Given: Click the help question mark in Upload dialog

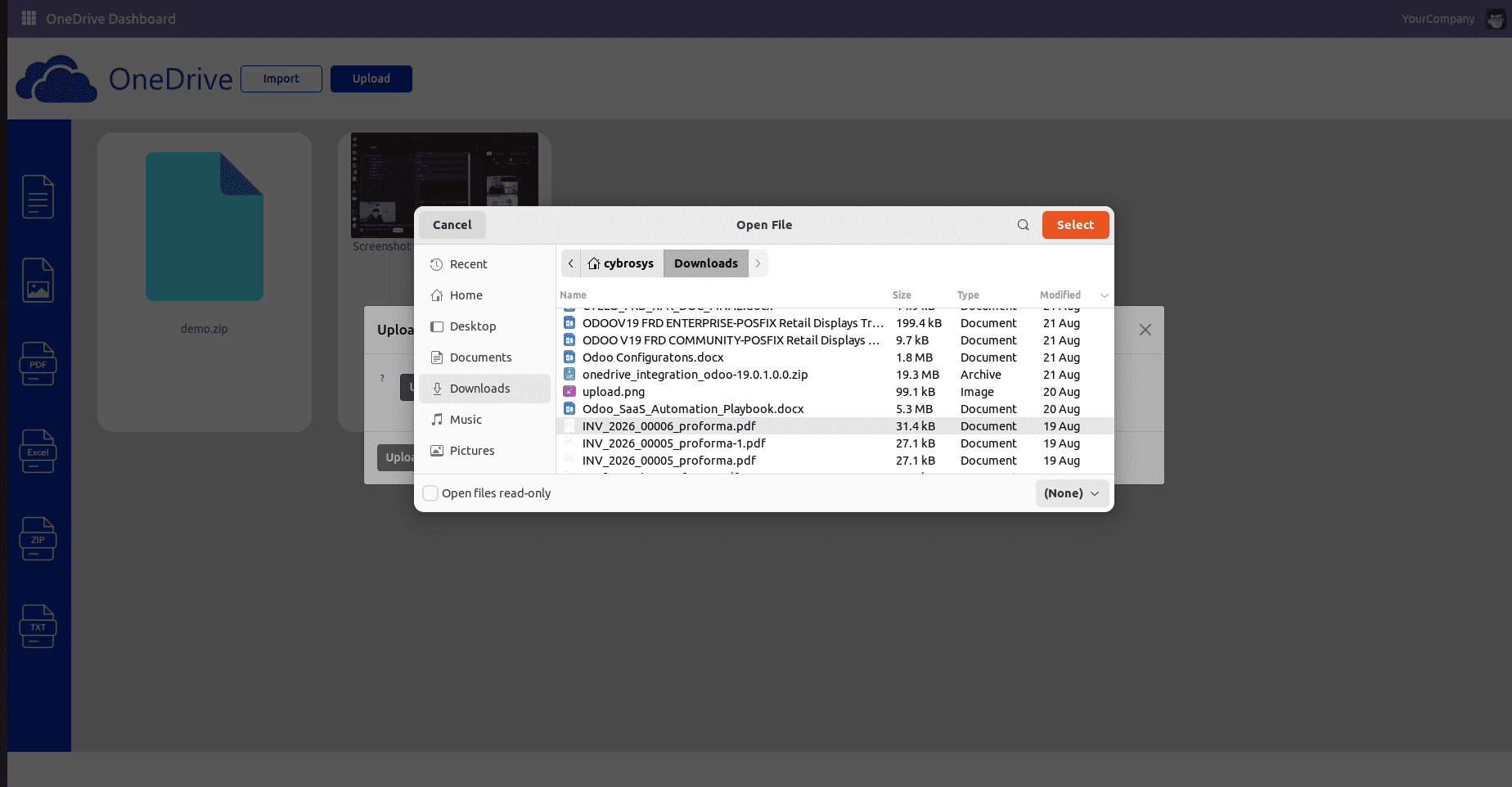Looking at the screenshot, I should point(382,378).
